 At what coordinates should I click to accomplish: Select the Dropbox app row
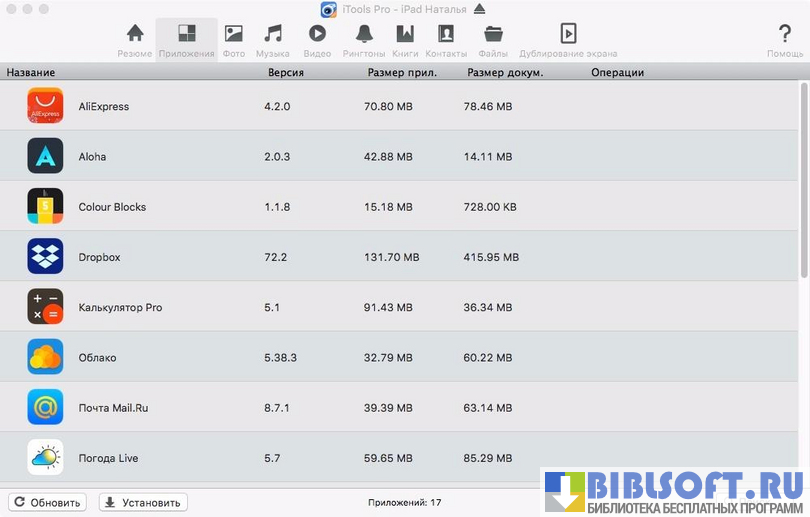[x=300, y=257]
